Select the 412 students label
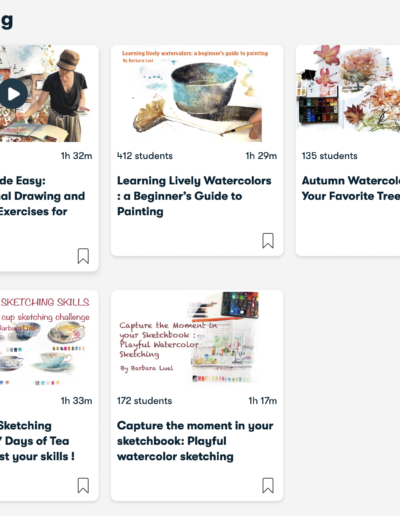Screen dimensions: 400x516 [x=145, y=156]
